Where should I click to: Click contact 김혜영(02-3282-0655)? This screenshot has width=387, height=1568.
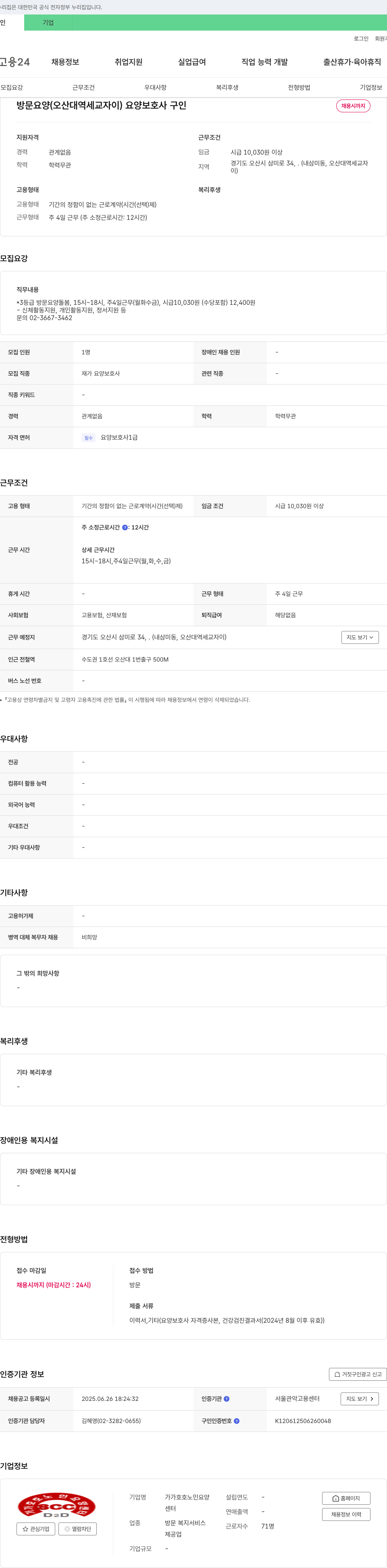pyautogui.click(x=111, y=1421)
